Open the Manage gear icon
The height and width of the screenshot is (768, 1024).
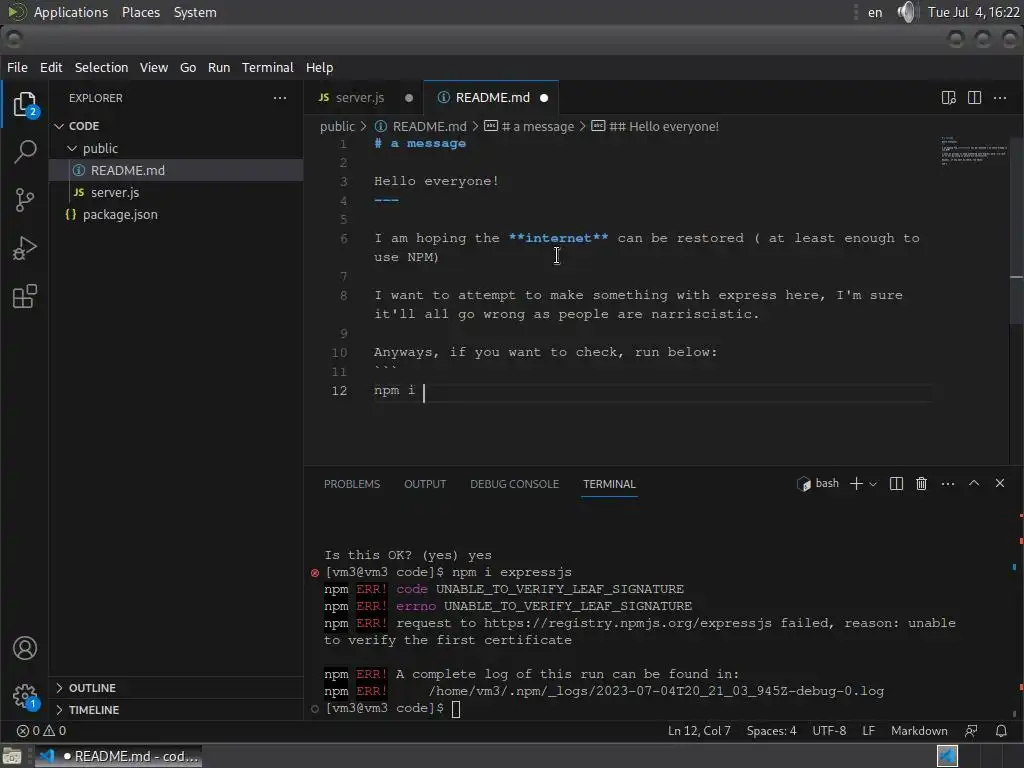(25, 696)
